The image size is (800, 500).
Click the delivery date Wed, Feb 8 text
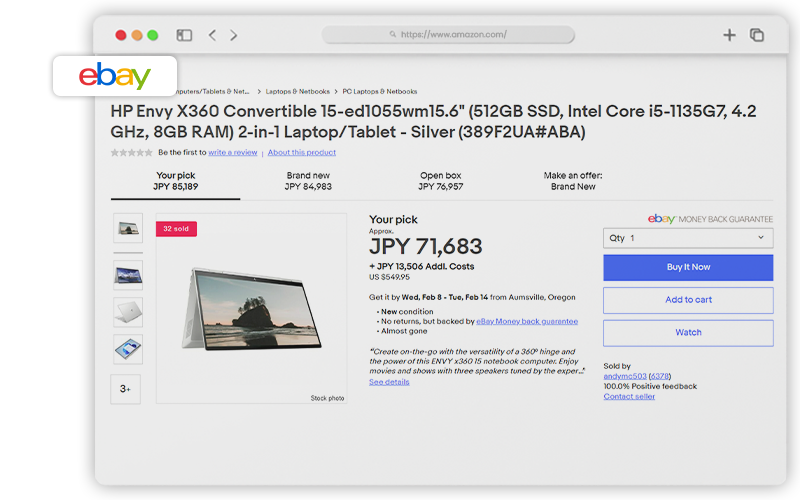[x=445, y=297]
